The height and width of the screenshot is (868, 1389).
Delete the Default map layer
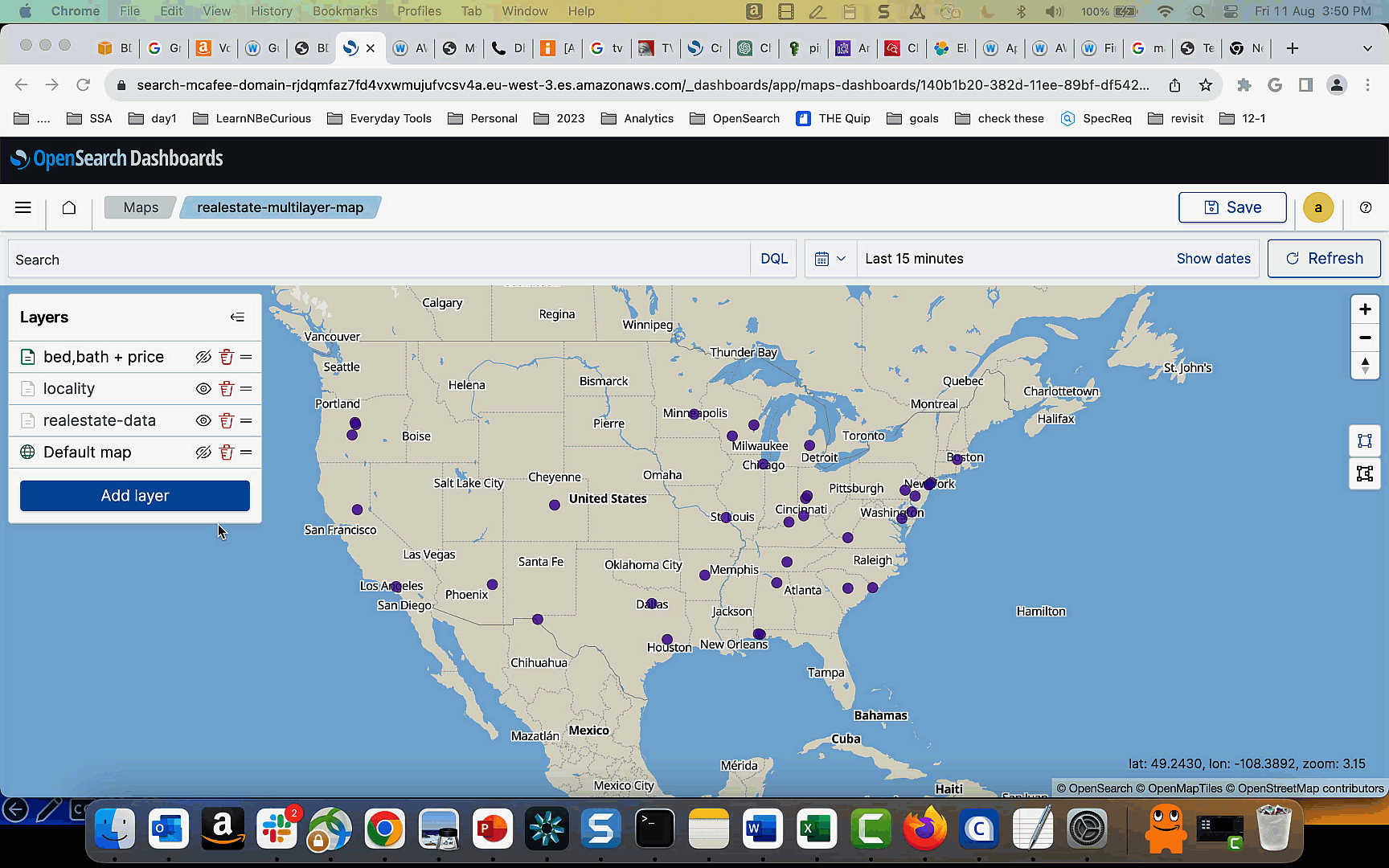[226, 452]
